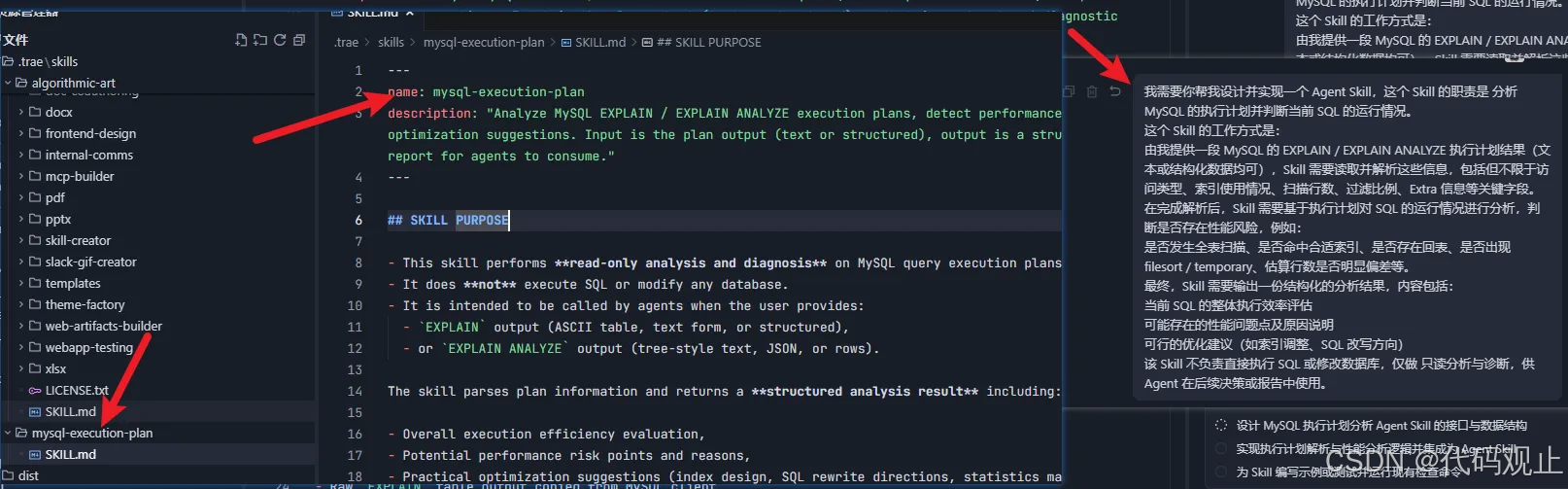Click the chat message bubble starting 我需要你帮我设计
1568x489 pixels.
1347,237
